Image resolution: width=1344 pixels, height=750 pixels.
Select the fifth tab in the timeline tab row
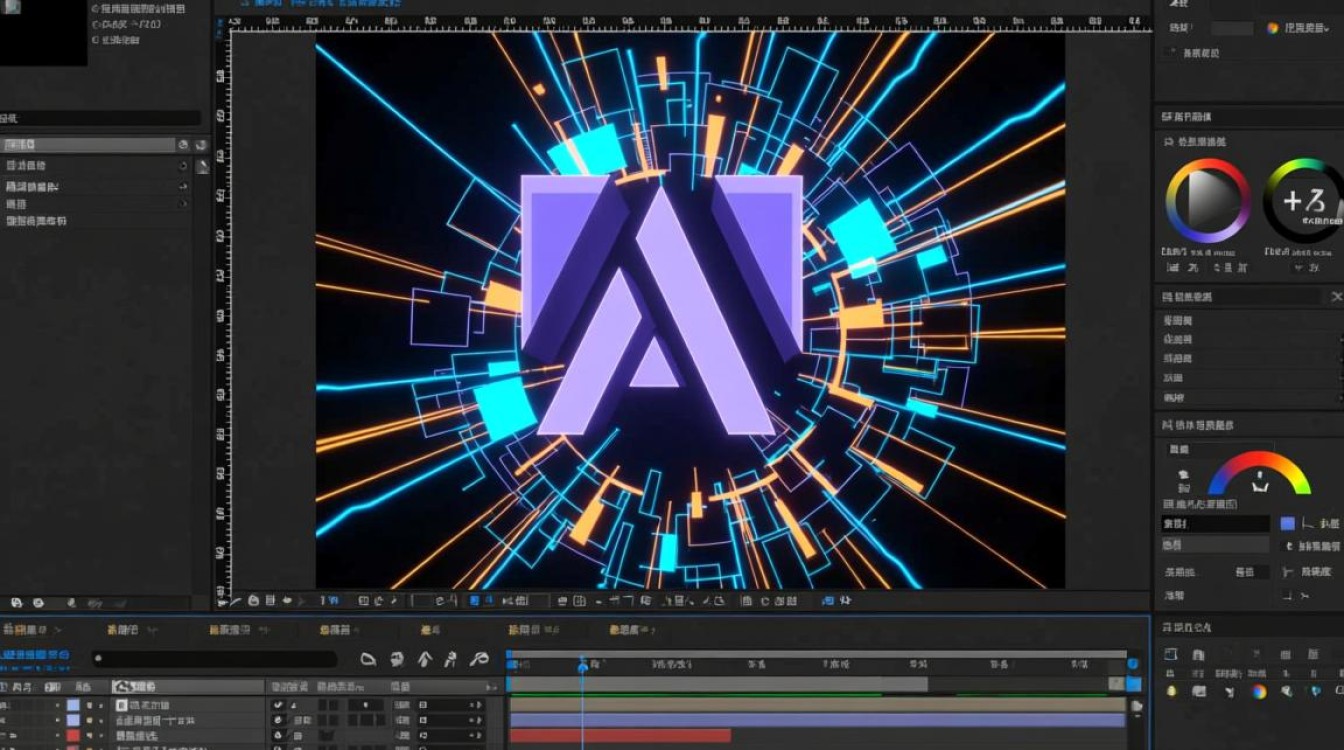pyautogui.click(x=431, y=630)
